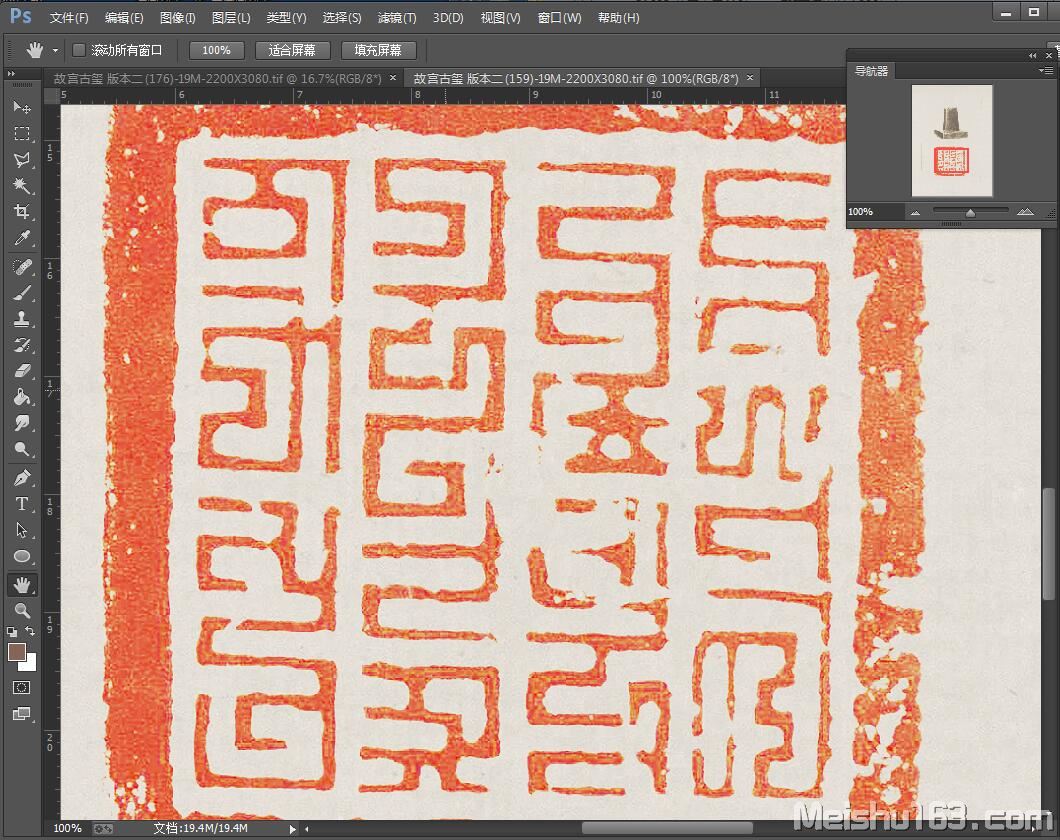Expand the toolbox to two columns
The image size is (1060, 840).
11,73
